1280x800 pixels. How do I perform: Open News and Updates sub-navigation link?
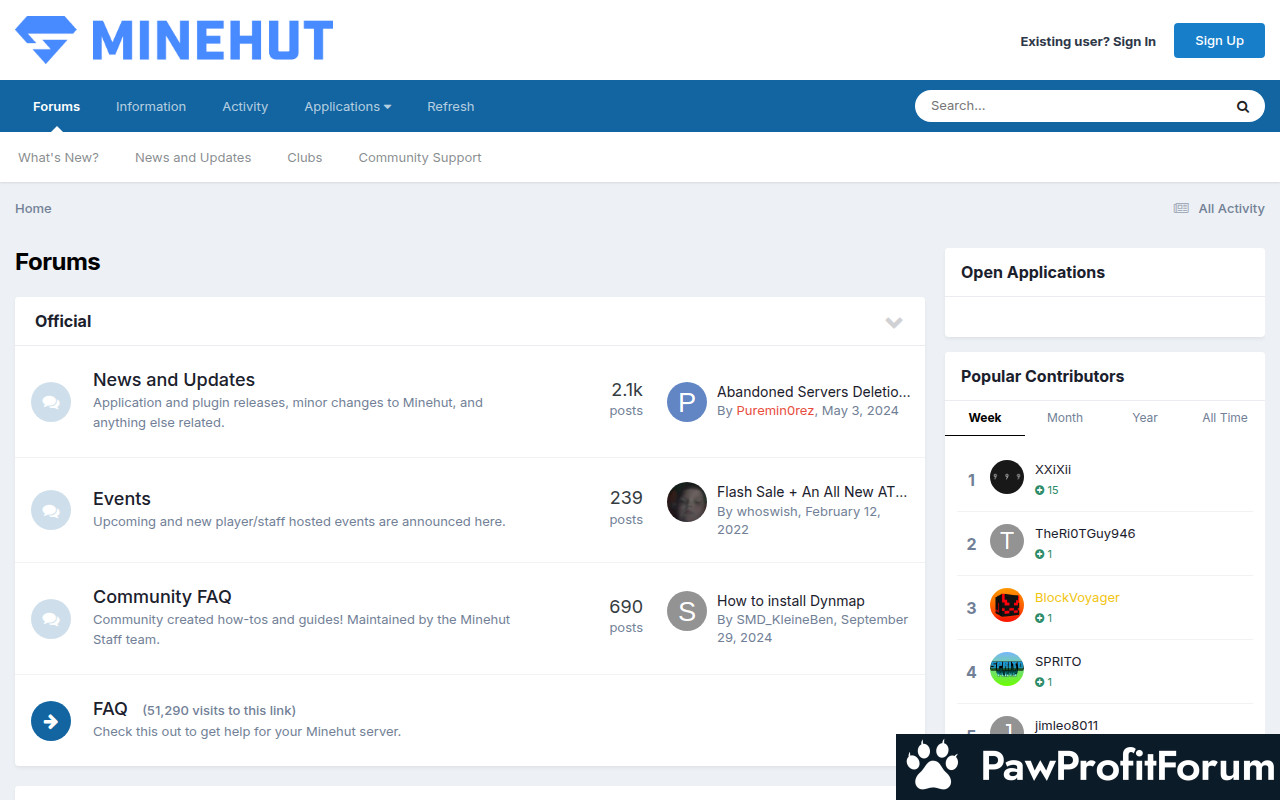[193, 157]
